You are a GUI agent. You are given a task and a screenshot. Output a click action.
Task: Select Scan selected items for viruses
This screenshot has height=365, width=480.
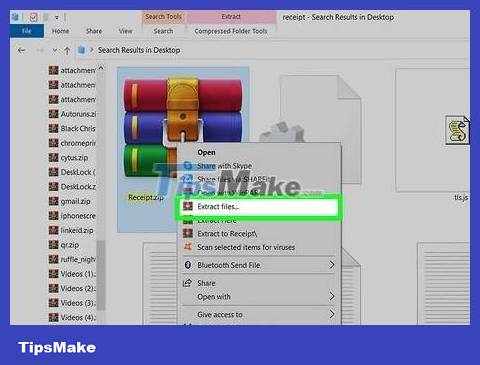246,247
